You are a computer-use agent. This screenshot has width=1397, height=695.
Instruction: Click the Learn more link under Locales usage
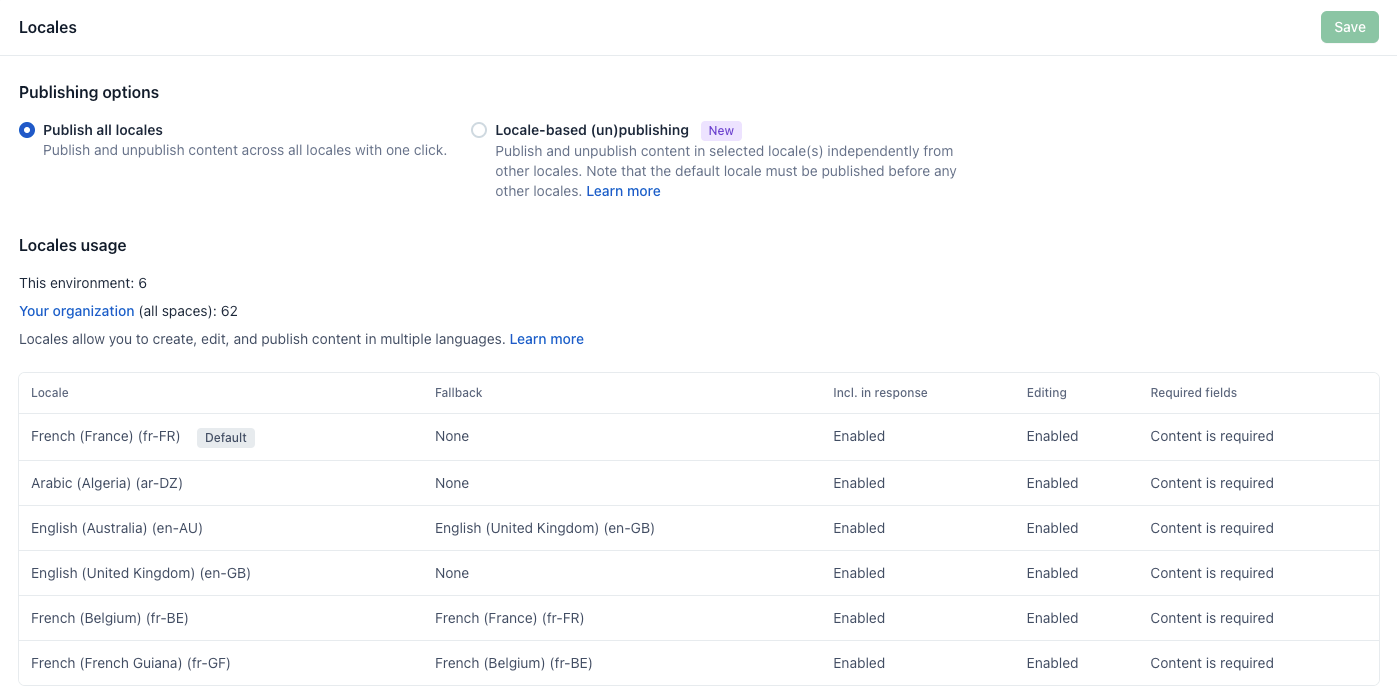click(x=546, y=339)
